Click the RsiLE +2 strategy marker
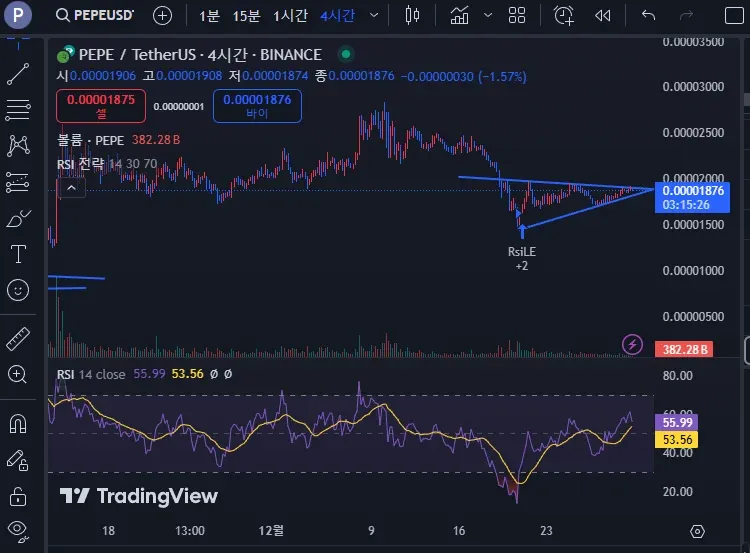Viewport: 750px width, 553px height. [x=522, y=259]
